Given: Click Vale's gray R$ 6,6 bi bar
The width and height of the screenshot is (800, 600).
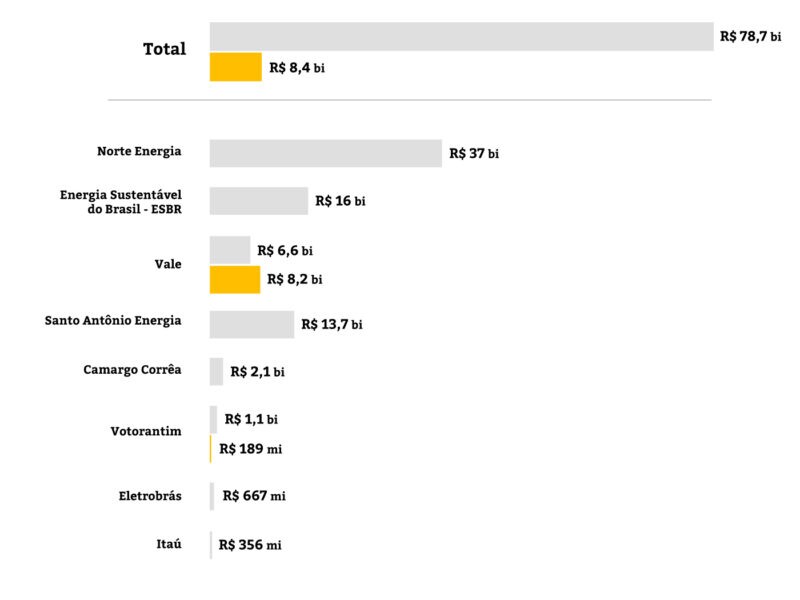Looking at the screenshot, I should 229,250.
